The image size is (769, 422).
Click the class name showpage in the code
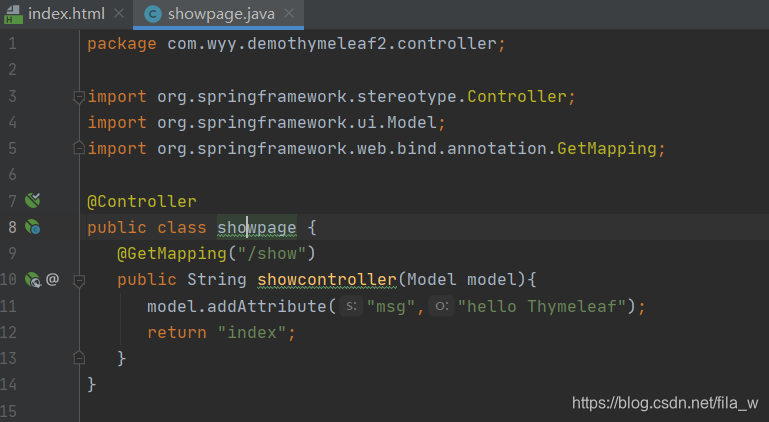coord(257,228)
